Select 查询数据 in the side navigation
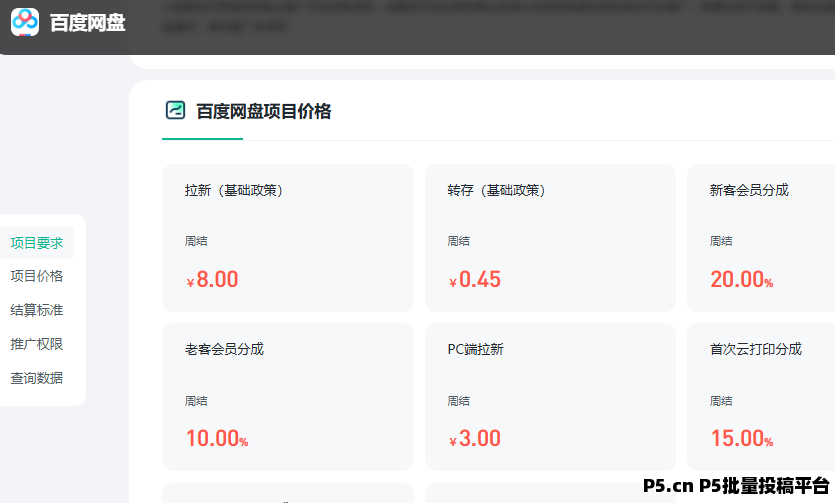Image resolution: width=835 pixels, height=503 pixels. click(37, 378)
